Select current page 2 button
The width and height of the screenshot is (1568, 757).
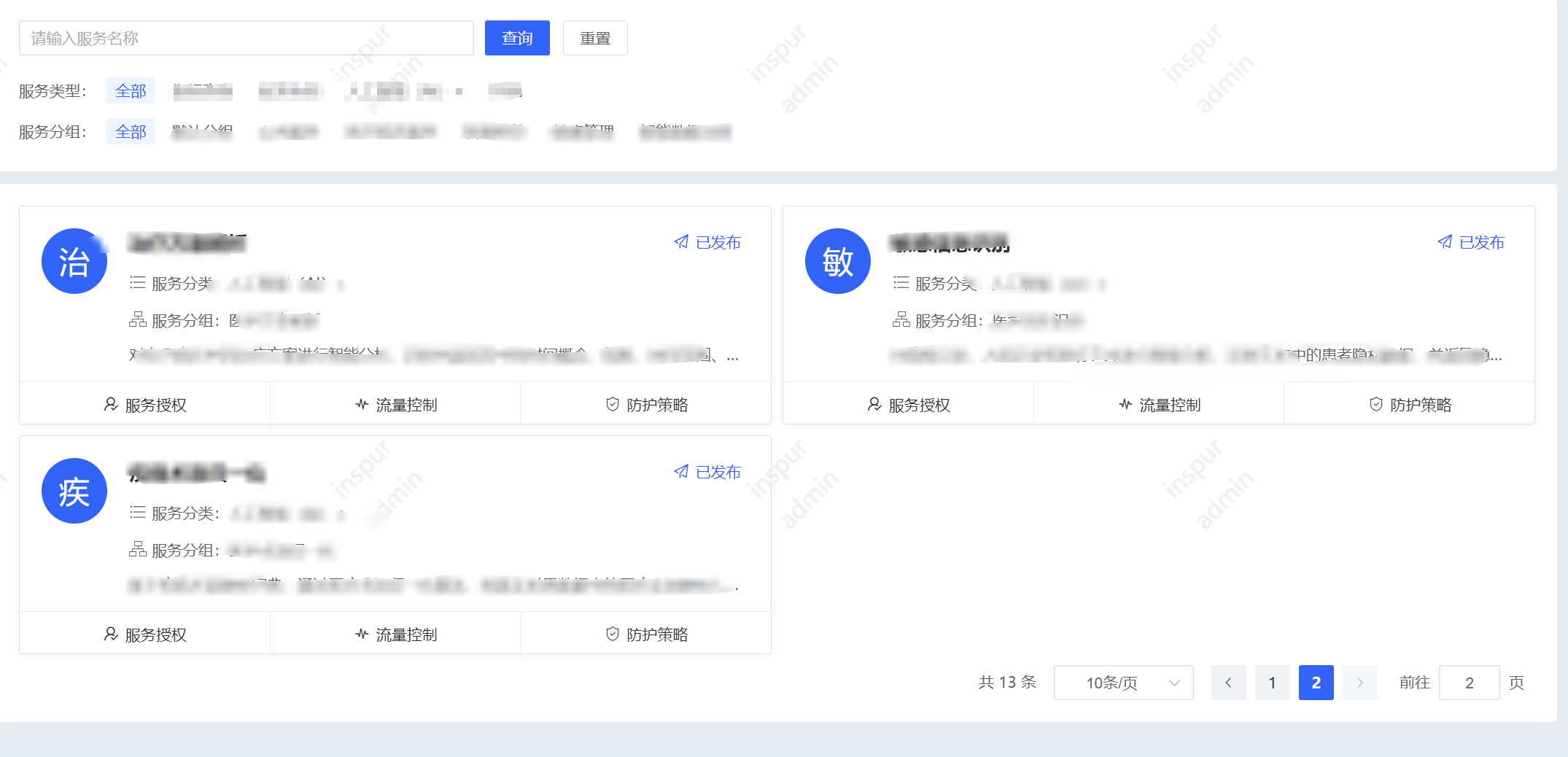[1316, 683]
